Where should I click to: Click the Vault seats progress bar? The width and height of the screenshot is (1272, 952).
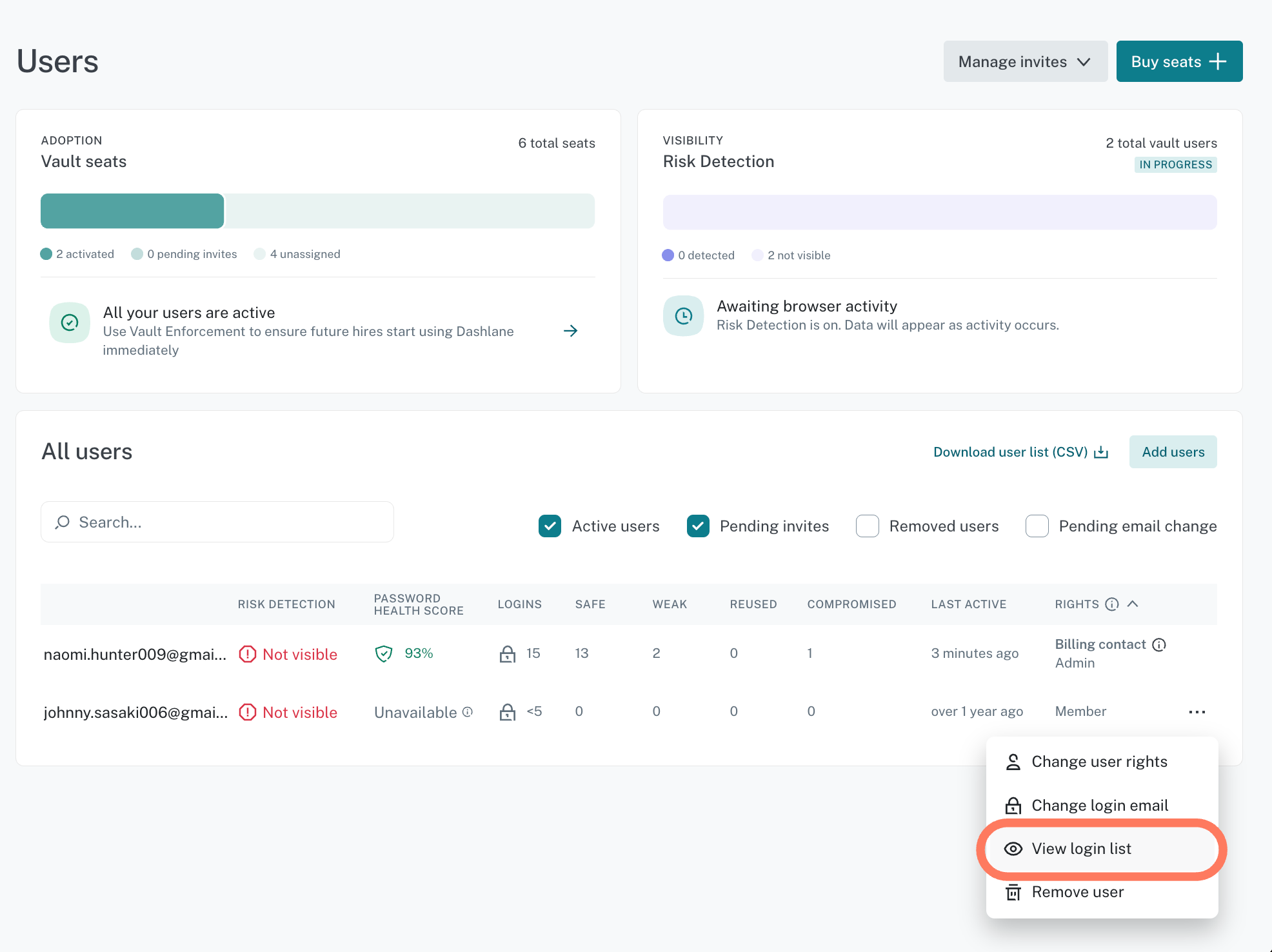click(x=317, y=211)
